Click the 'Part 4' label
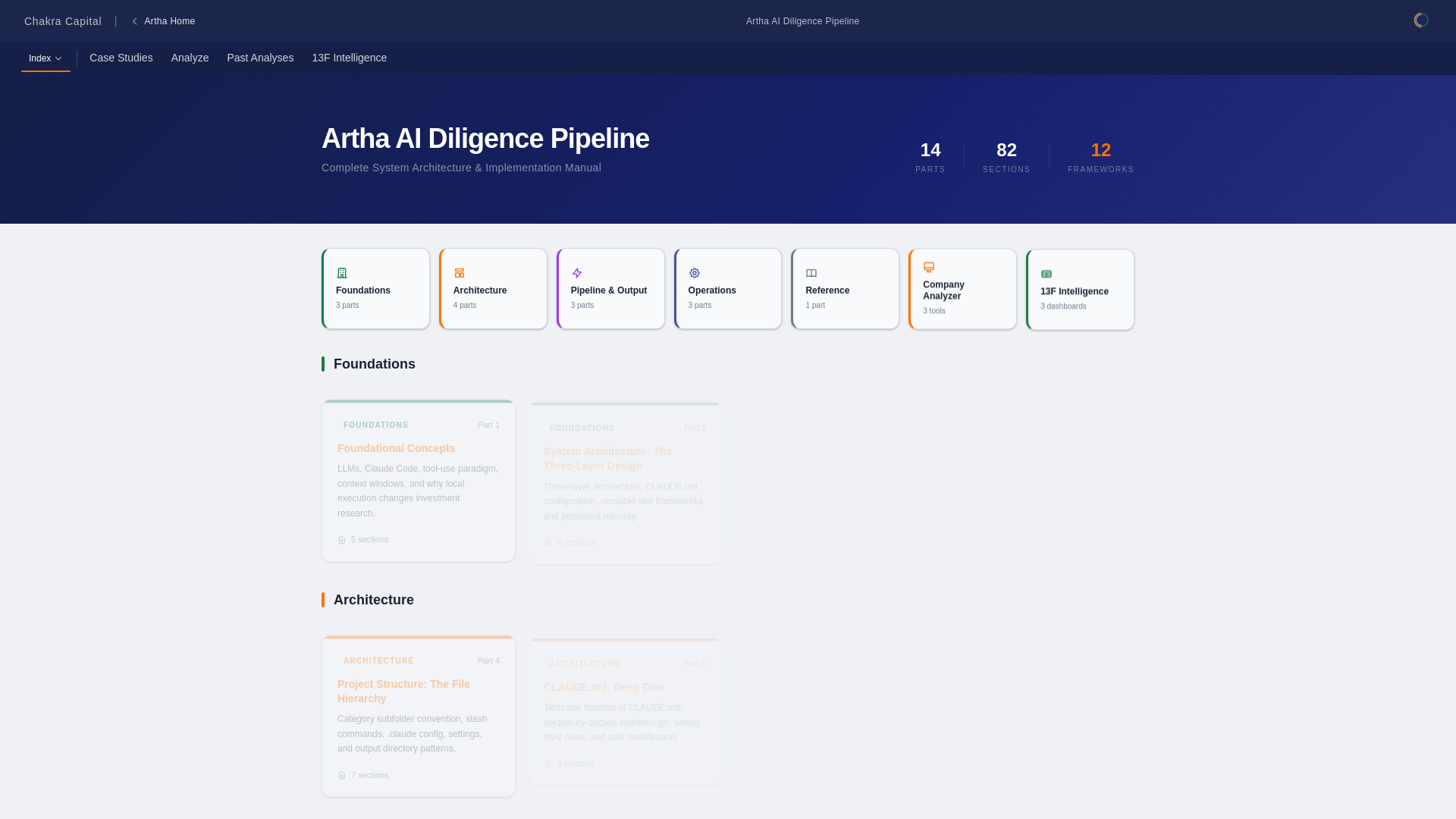 pos(488,661)
